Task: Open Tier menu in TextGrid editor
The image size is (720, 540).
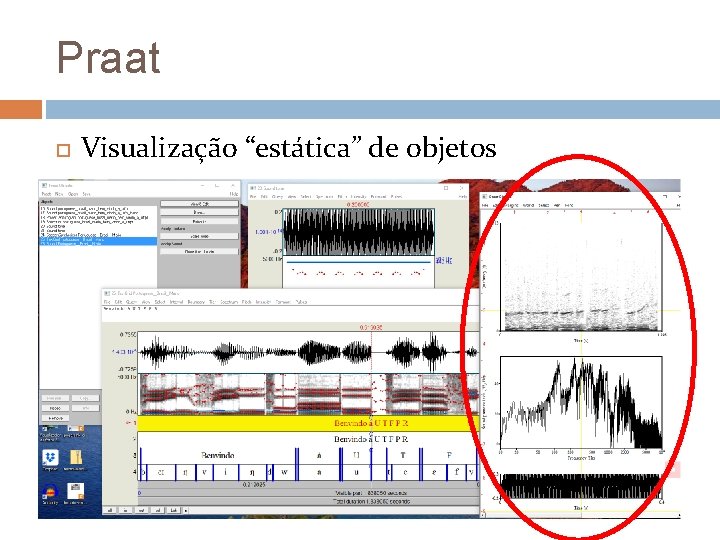Action: pos(213,302)
